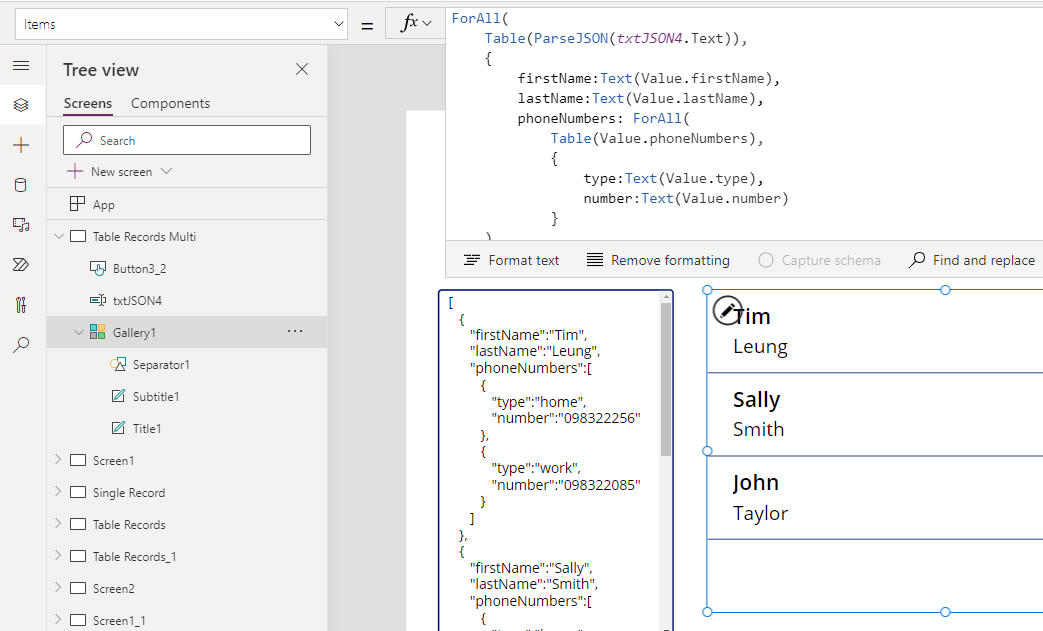Screen dimensions: 1043x631
Task: Close the Tree view panel
Action: click(x=302, y=69)
